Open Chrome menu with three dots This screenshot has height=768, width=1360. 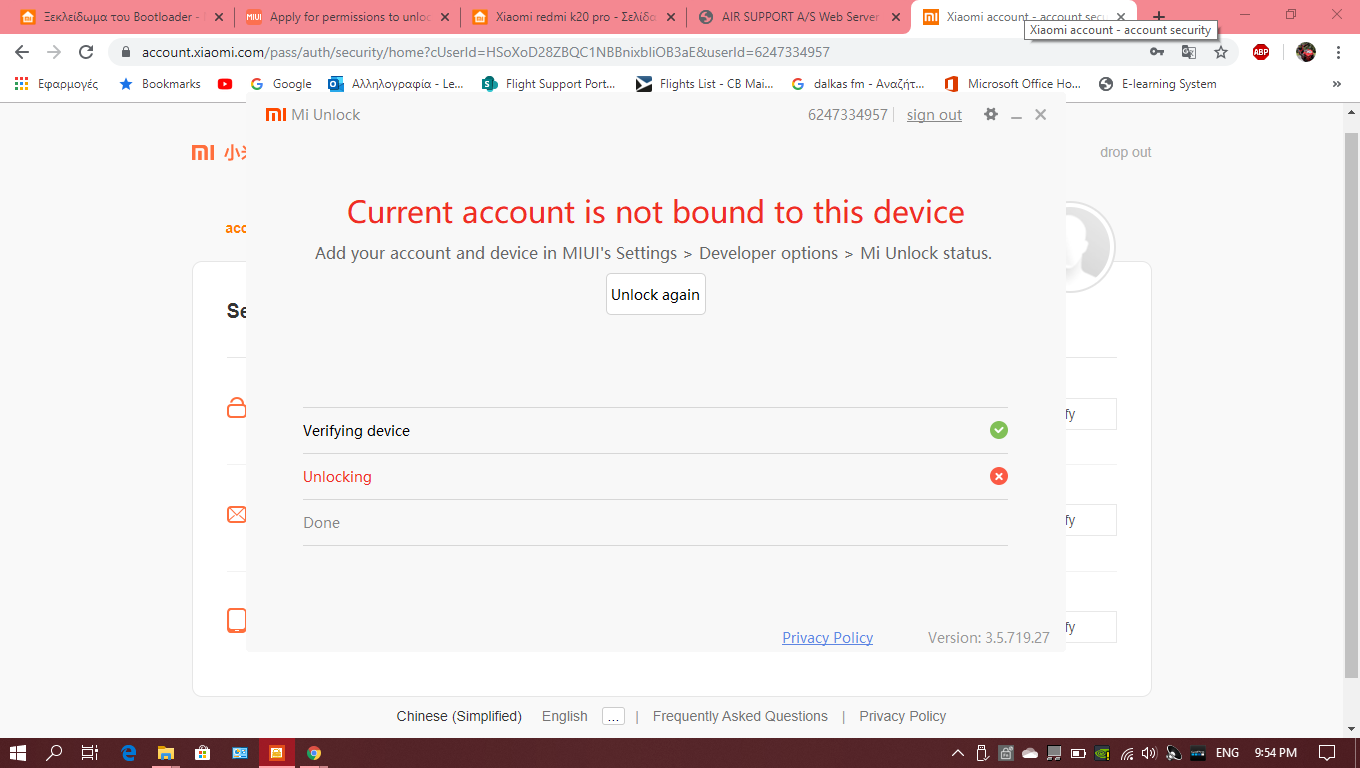click(1338, 52)
